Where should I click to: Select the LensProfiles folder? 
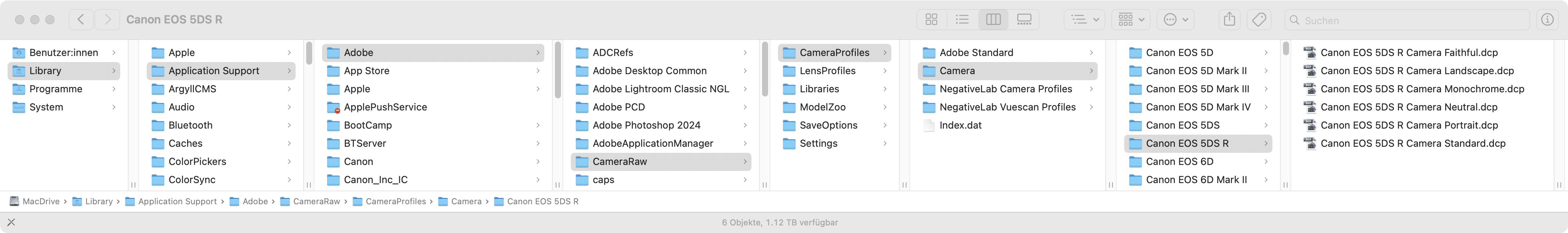point(835,71)
